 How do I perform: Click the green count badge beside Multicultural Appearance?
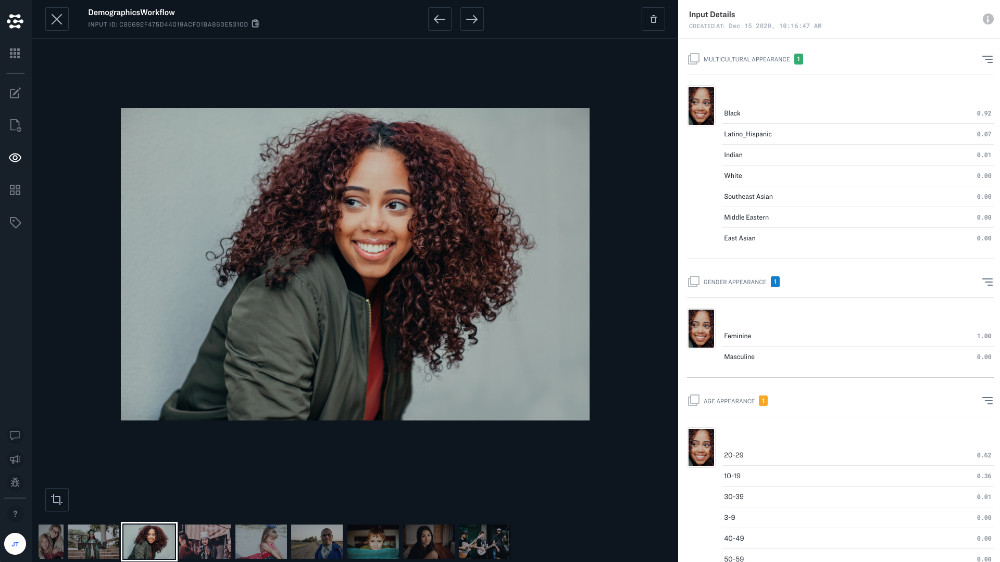pyautogui.click(x=798, y=59)
